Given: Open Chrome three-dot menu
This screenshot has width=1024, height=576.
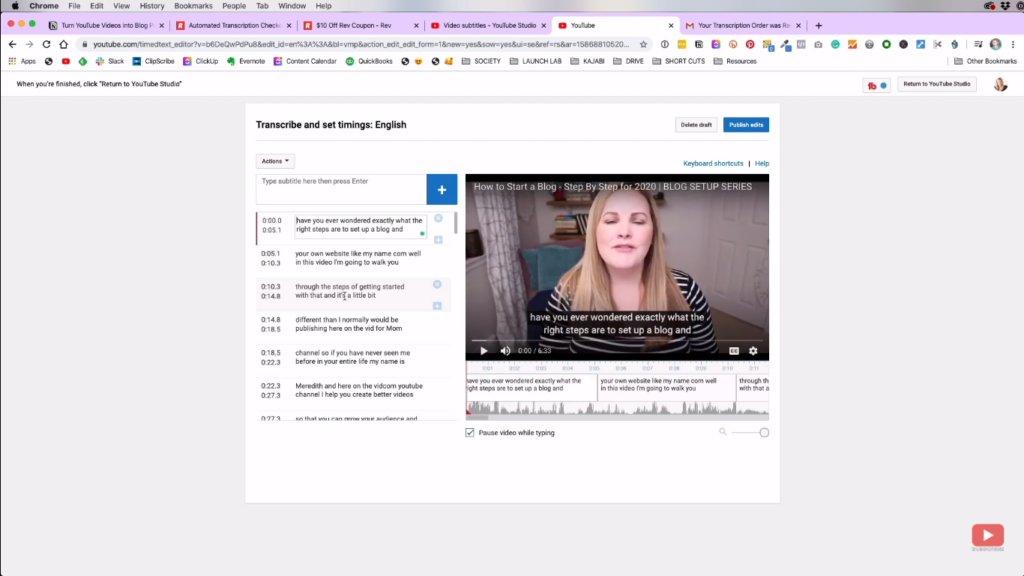Looking at the screenshot, I should [1013, 44].
